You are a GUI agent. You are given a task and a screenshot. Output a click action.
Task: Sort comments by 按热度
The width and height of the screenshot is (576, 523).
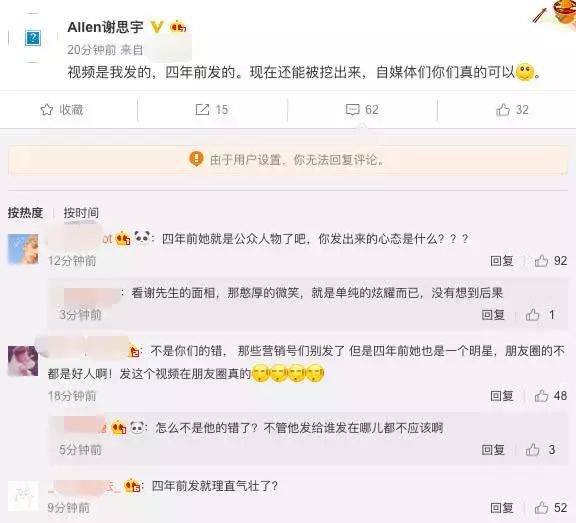point(25,213)
